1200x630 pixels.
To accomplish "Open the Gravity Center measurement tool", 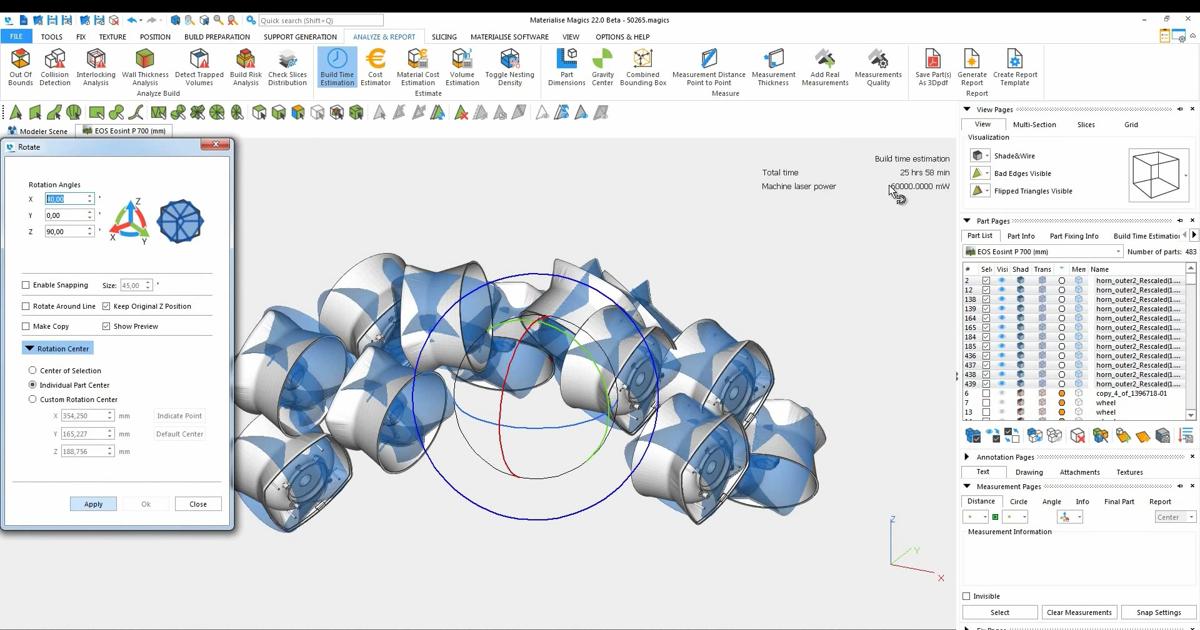I will click(602, 65).
